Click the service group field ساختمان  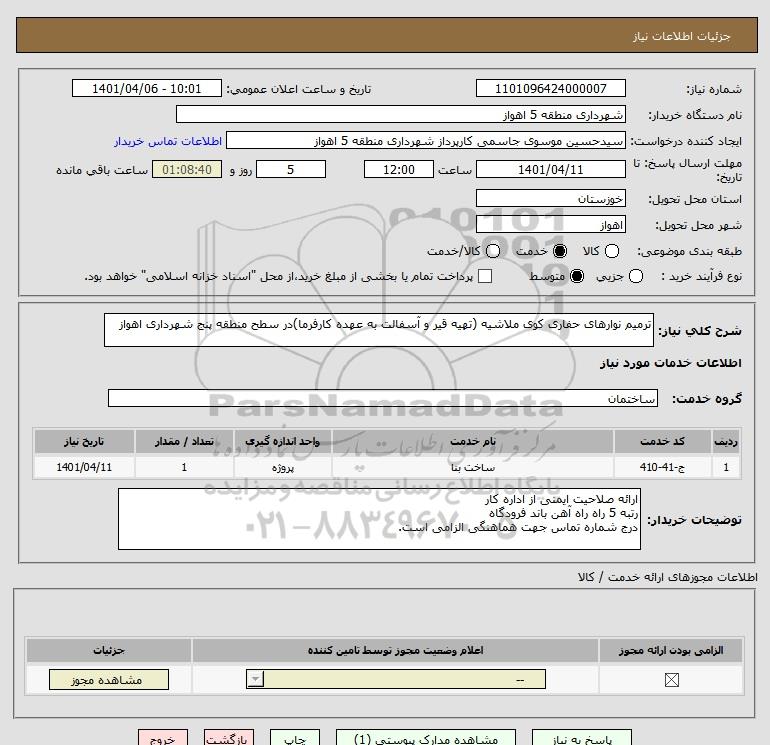coord(383,398)
